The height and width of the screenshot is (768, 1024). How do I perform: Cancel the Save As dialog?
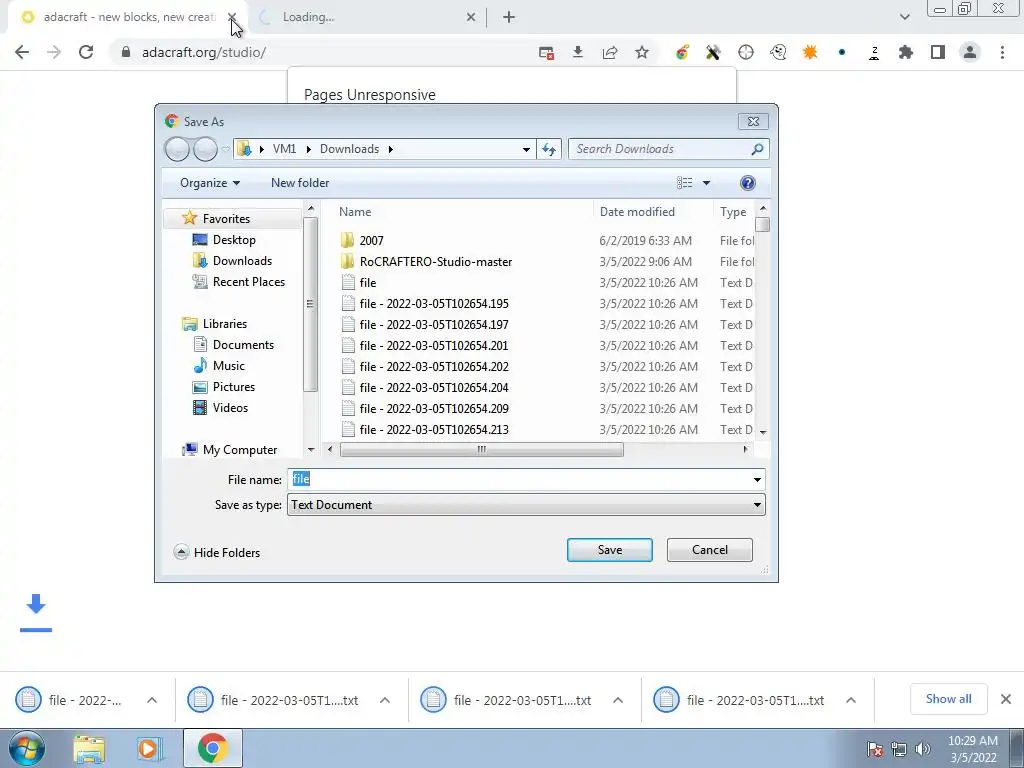(x=709, y=550)
